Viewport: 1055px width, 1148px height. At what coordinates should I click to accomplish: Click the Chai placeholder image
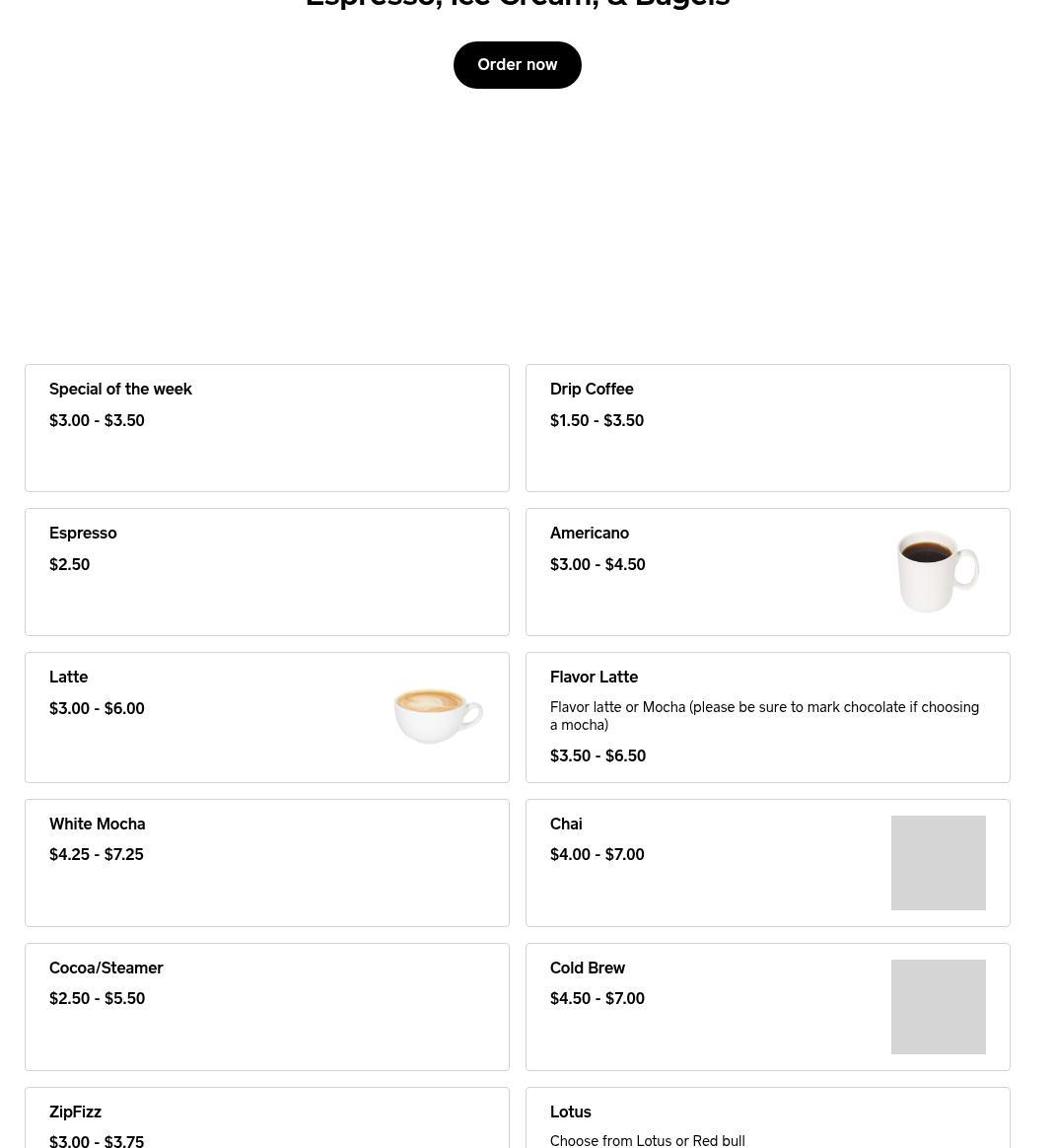point(938,862)
